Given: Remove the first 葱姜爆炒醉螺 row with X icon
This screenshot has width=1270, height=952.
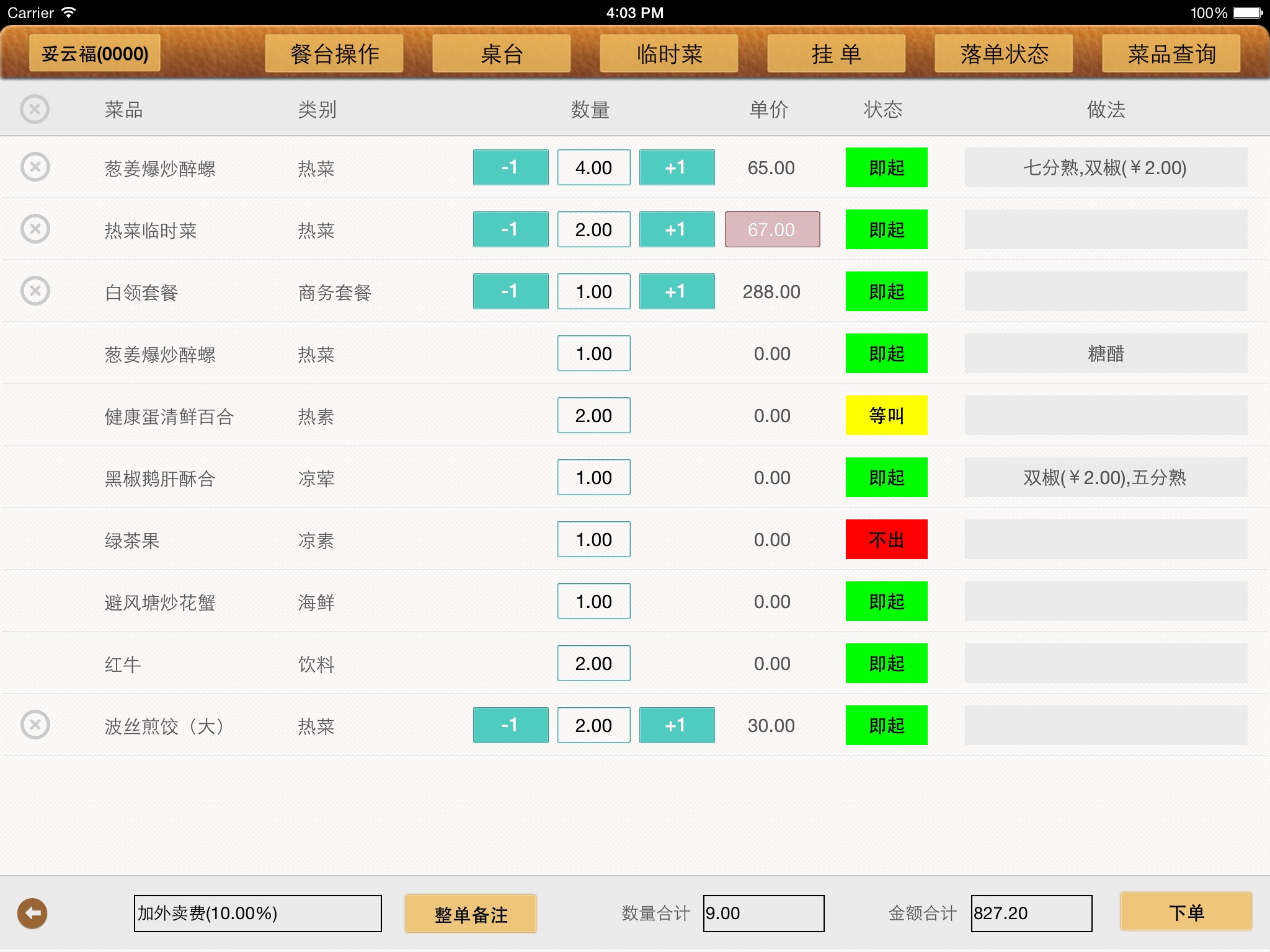Looking at the screenshot, I should click(35, 167).
